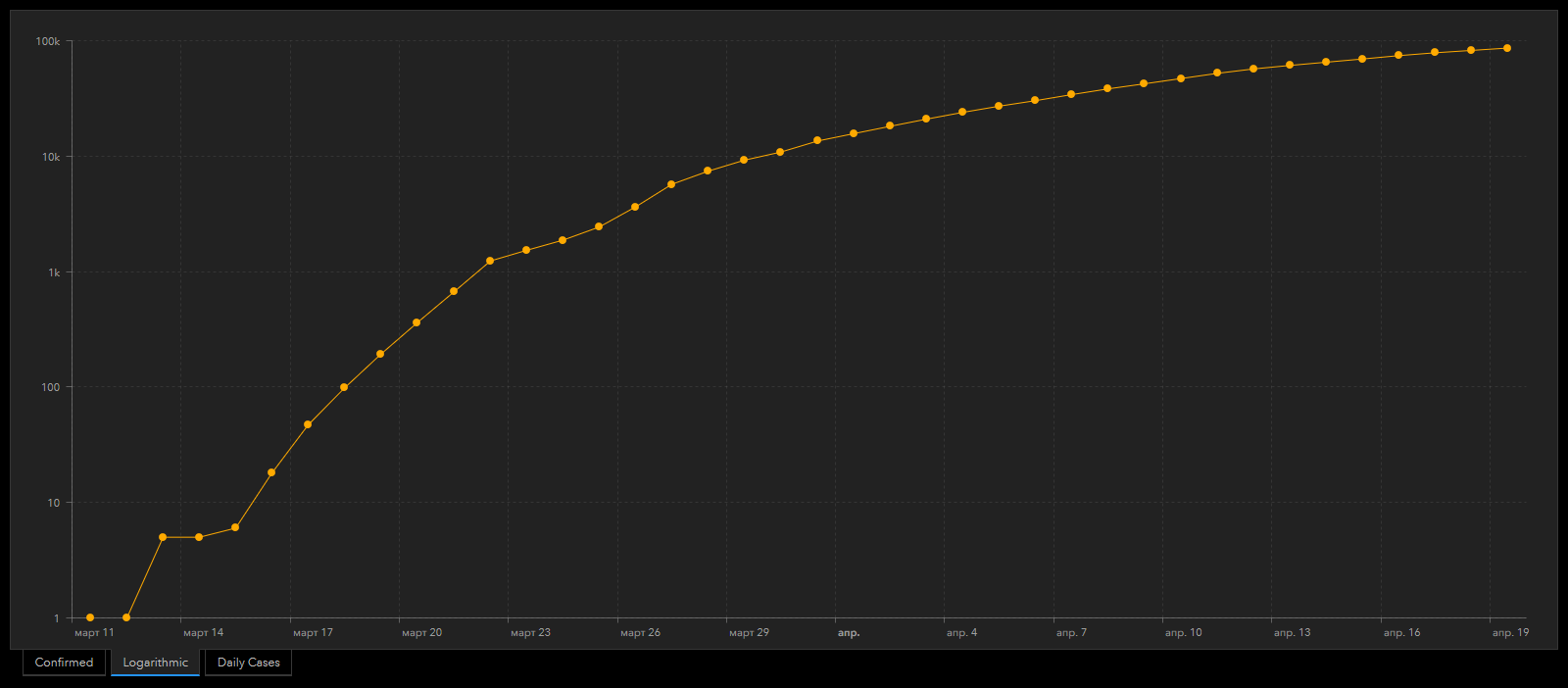Click the second data point at value 1

(126, 617)
